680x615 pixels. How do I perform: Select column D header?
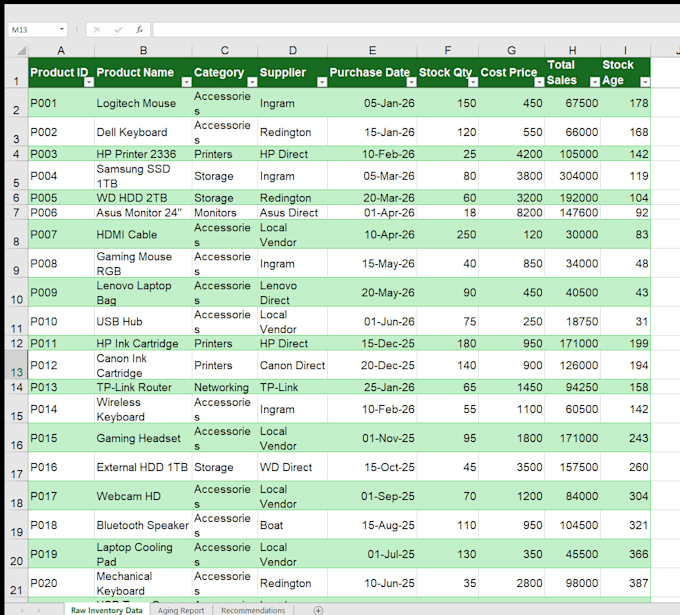tap(293, 51)
